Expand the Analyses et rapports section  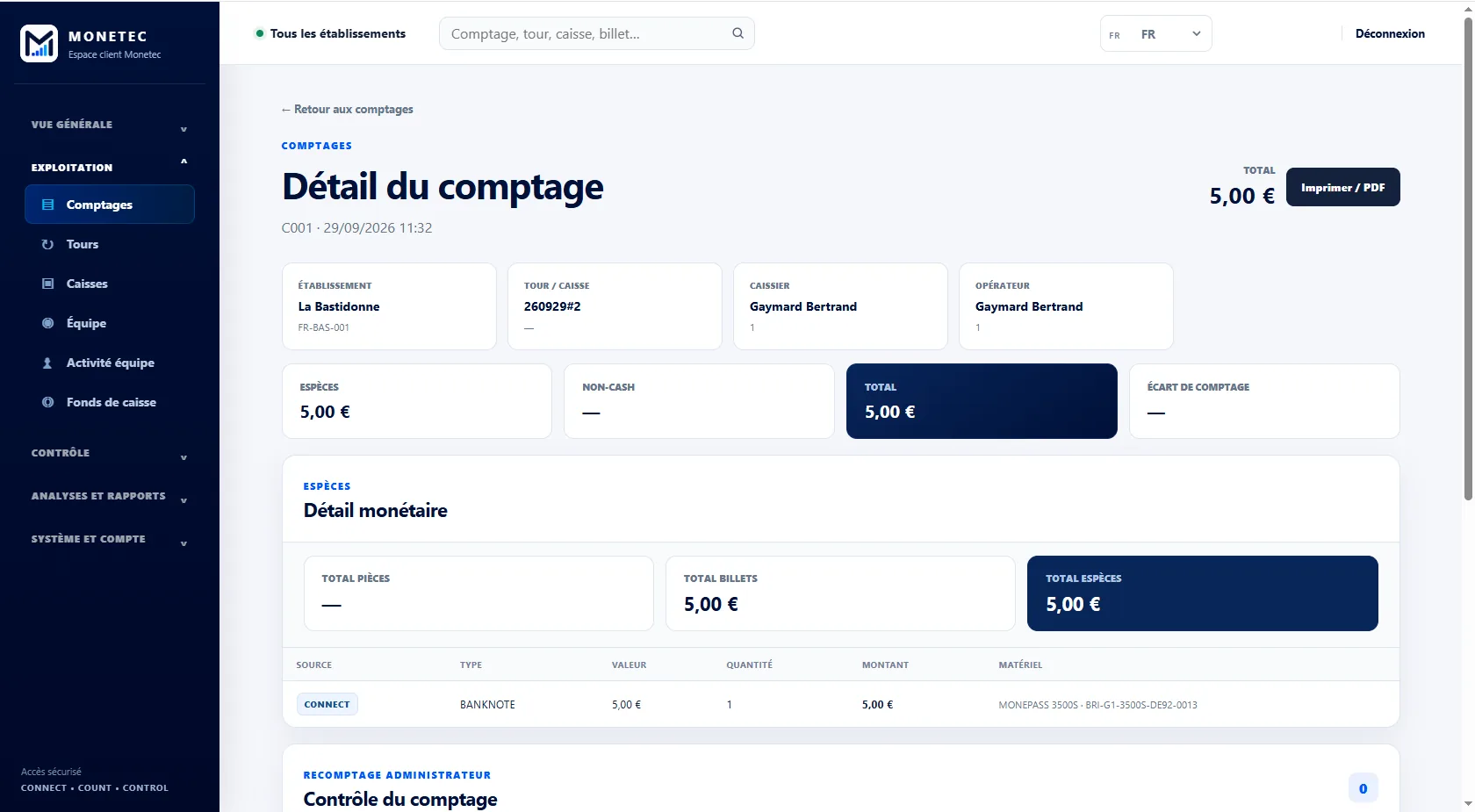(x=110, y=496)
